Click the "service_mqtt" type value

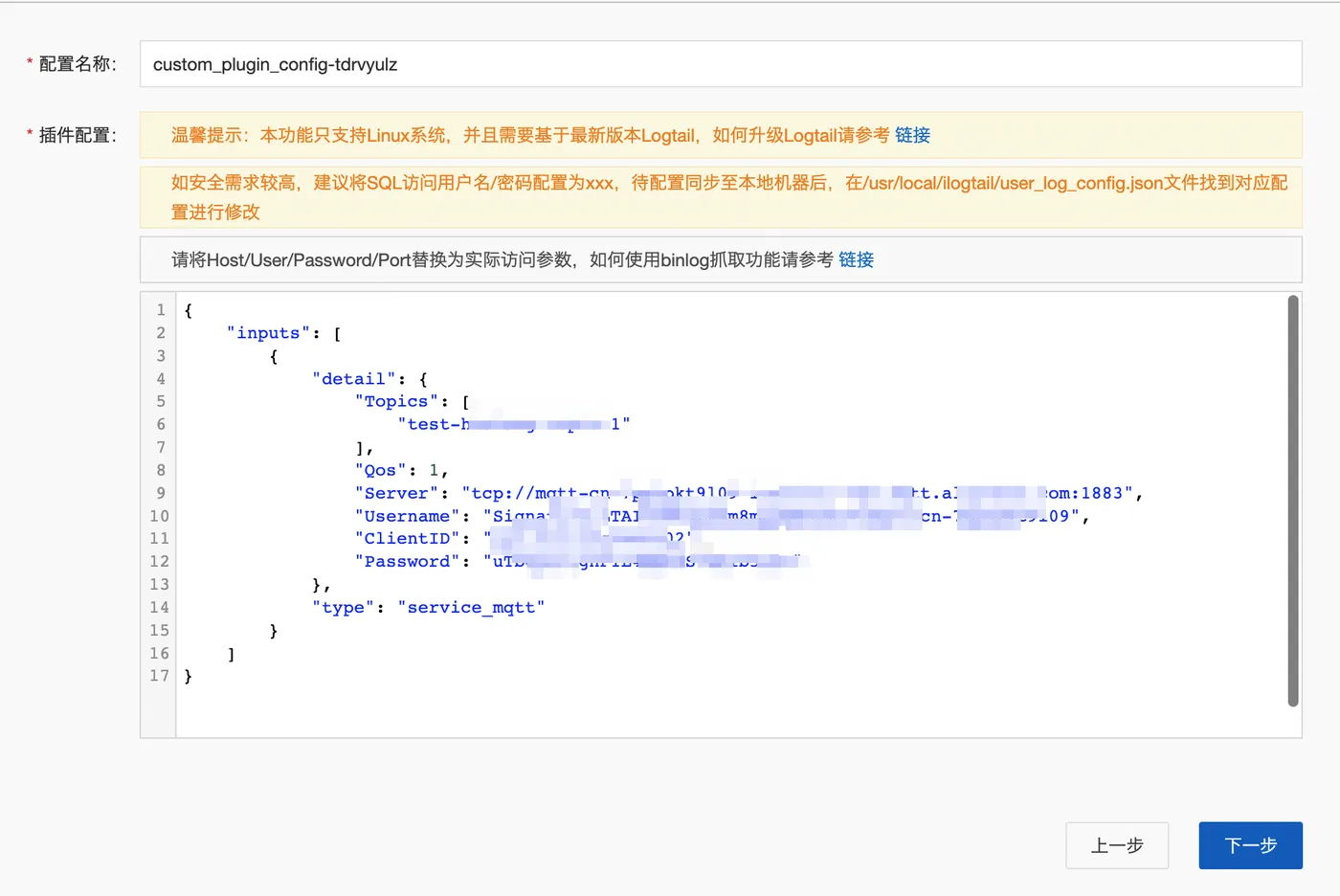(x=471, y=608)
